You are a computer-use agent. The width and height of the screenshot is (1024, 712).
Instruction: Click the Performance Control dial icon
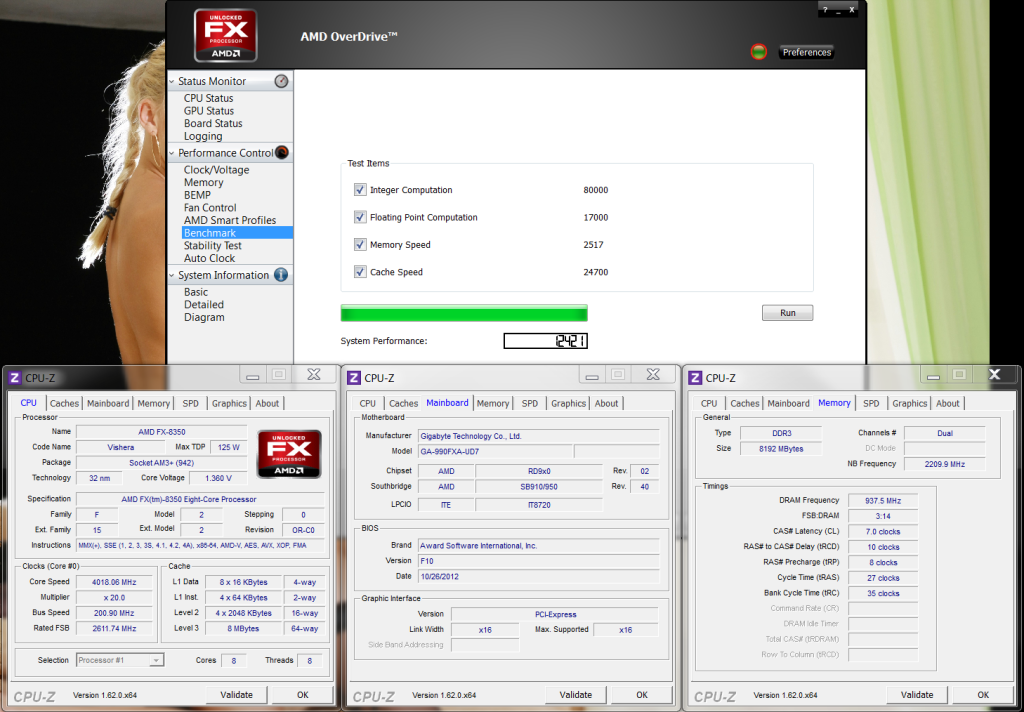281,152
